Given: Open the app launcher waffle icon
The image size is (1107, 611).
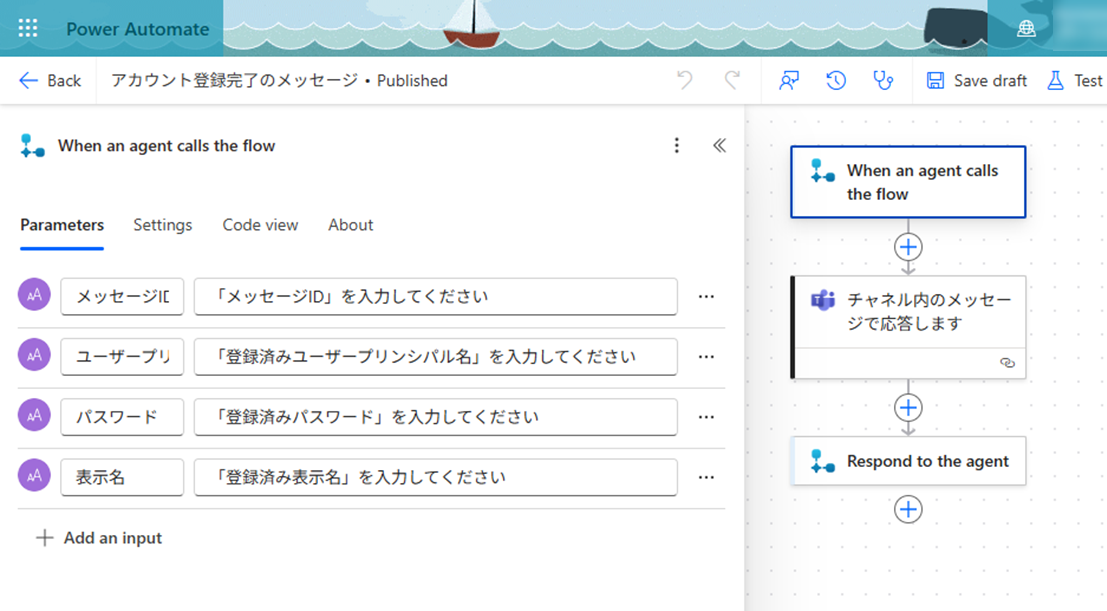Looking at the screenshot, I should 28,28.
